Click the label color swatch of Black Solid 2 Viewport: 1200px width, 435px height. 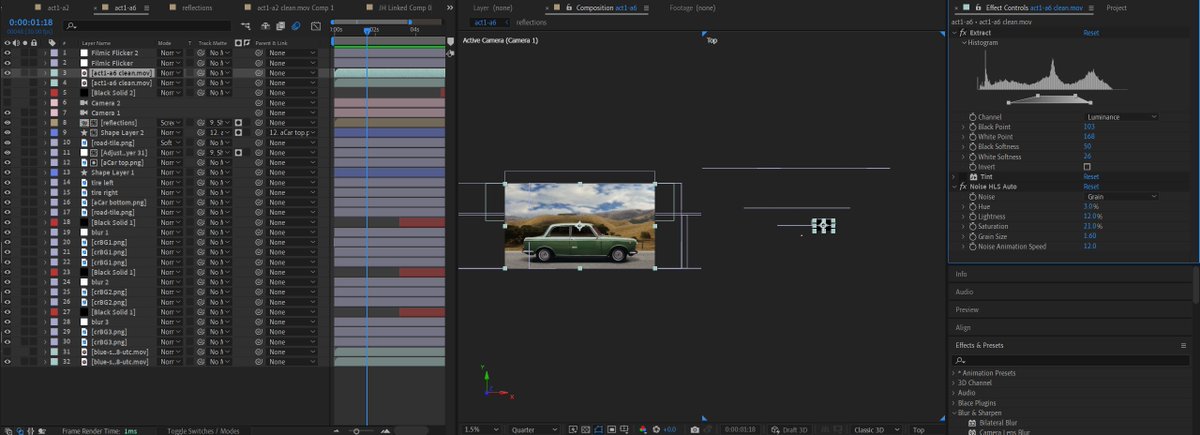tap(53, 93)
